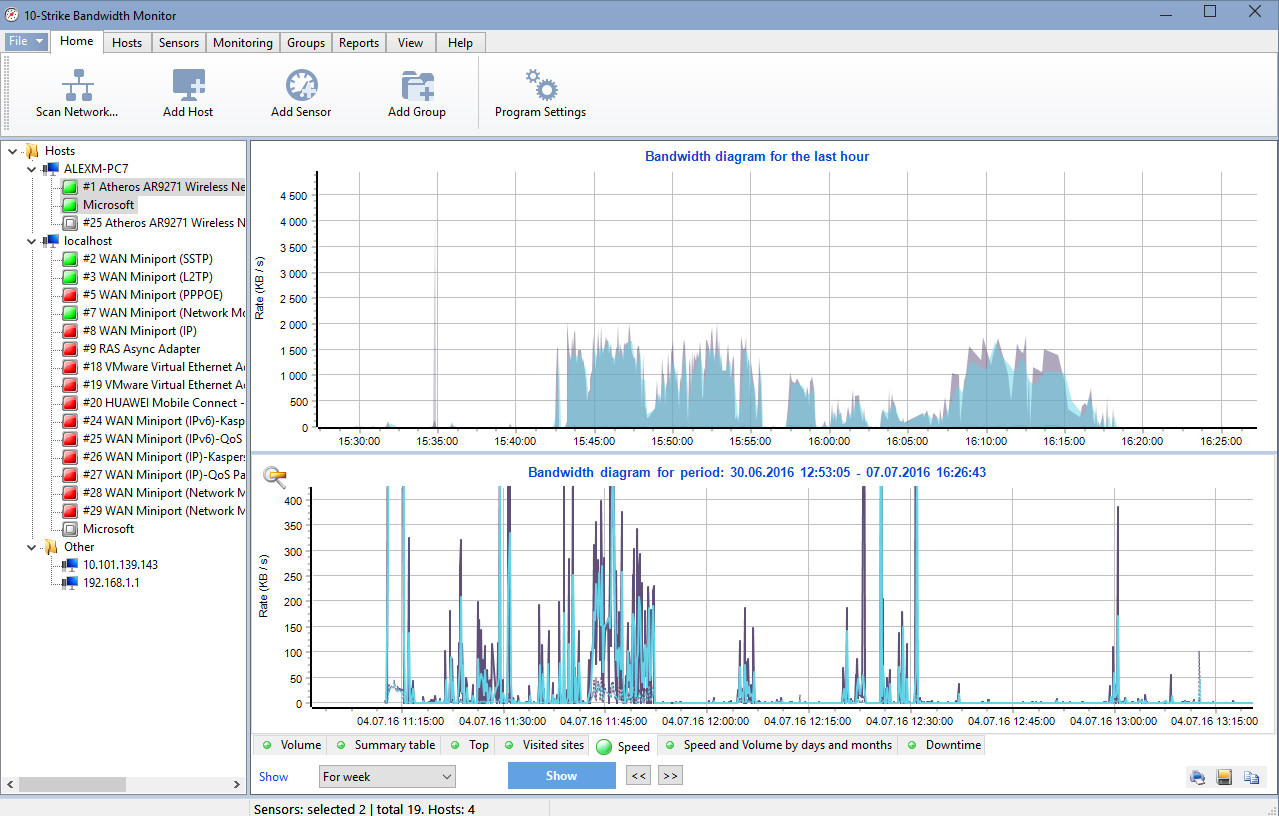Click green status icon of #3 WAN Miniport (L2TP)
Viewport: 1279px width, 816px height.
click(x=70, y=277)
